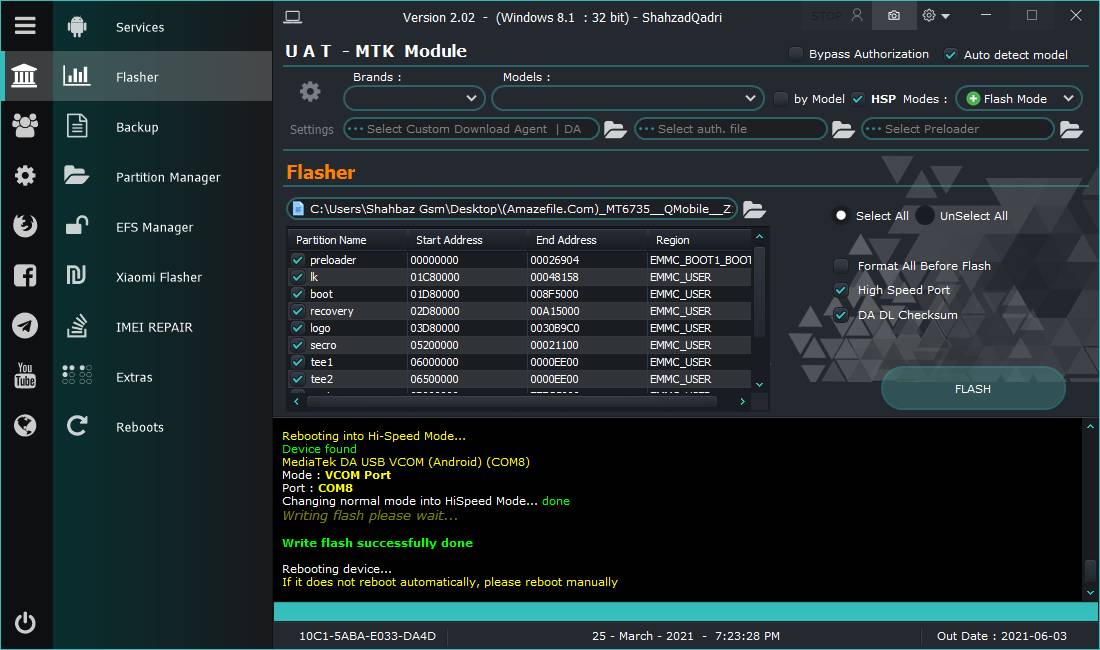Uncheck the recovery partition checkbox
The image size is (1100, 650).
pos(298,311)
